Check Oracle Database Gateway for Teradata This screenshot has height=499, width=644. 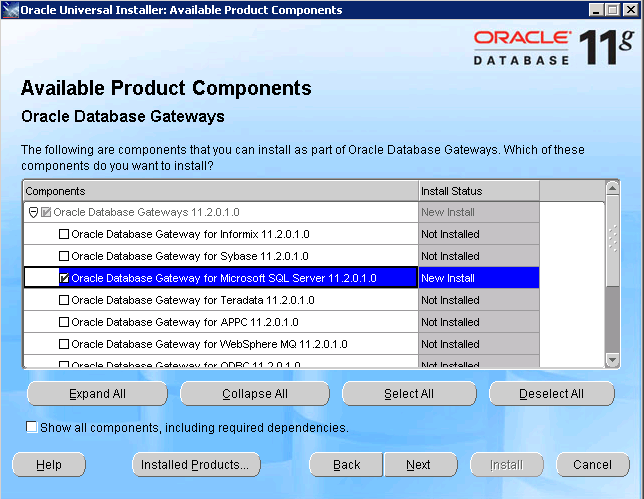tap(64, 300)
